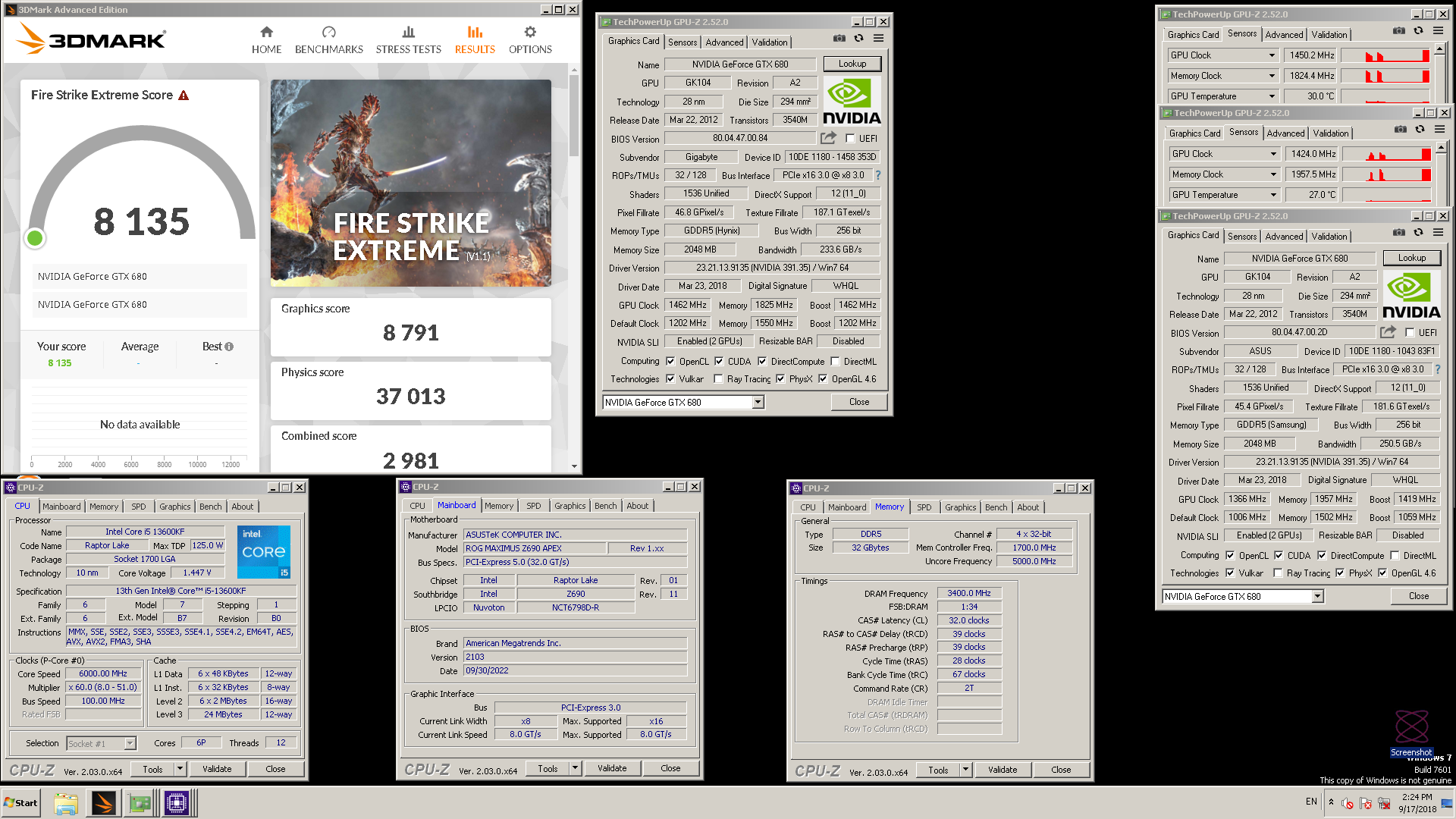
Task: Open Tools dropdown arrow in Memory CPU-Z window
Action: 965,770
